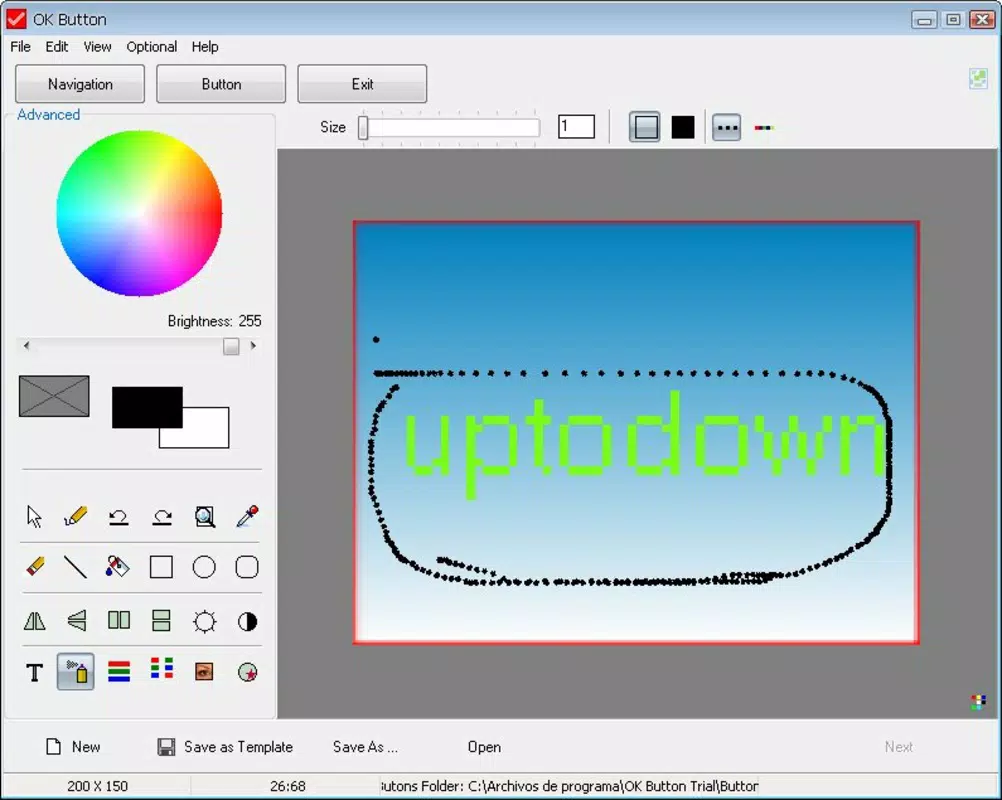Viewport: 1002px width, 800px height.
Task: Click the colored squares grid icon
Action: click(162, 668)
